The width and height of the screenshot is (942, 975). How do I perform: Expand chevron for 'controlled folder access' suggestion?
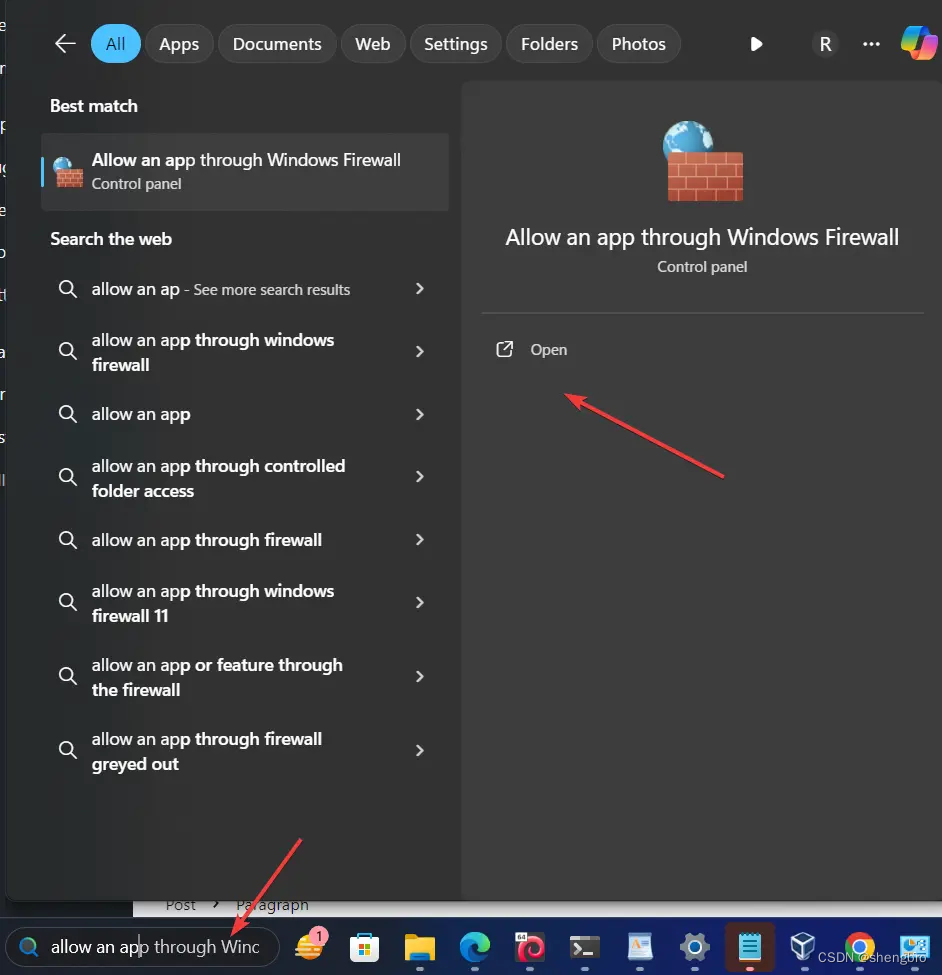[x=420, y=476]
